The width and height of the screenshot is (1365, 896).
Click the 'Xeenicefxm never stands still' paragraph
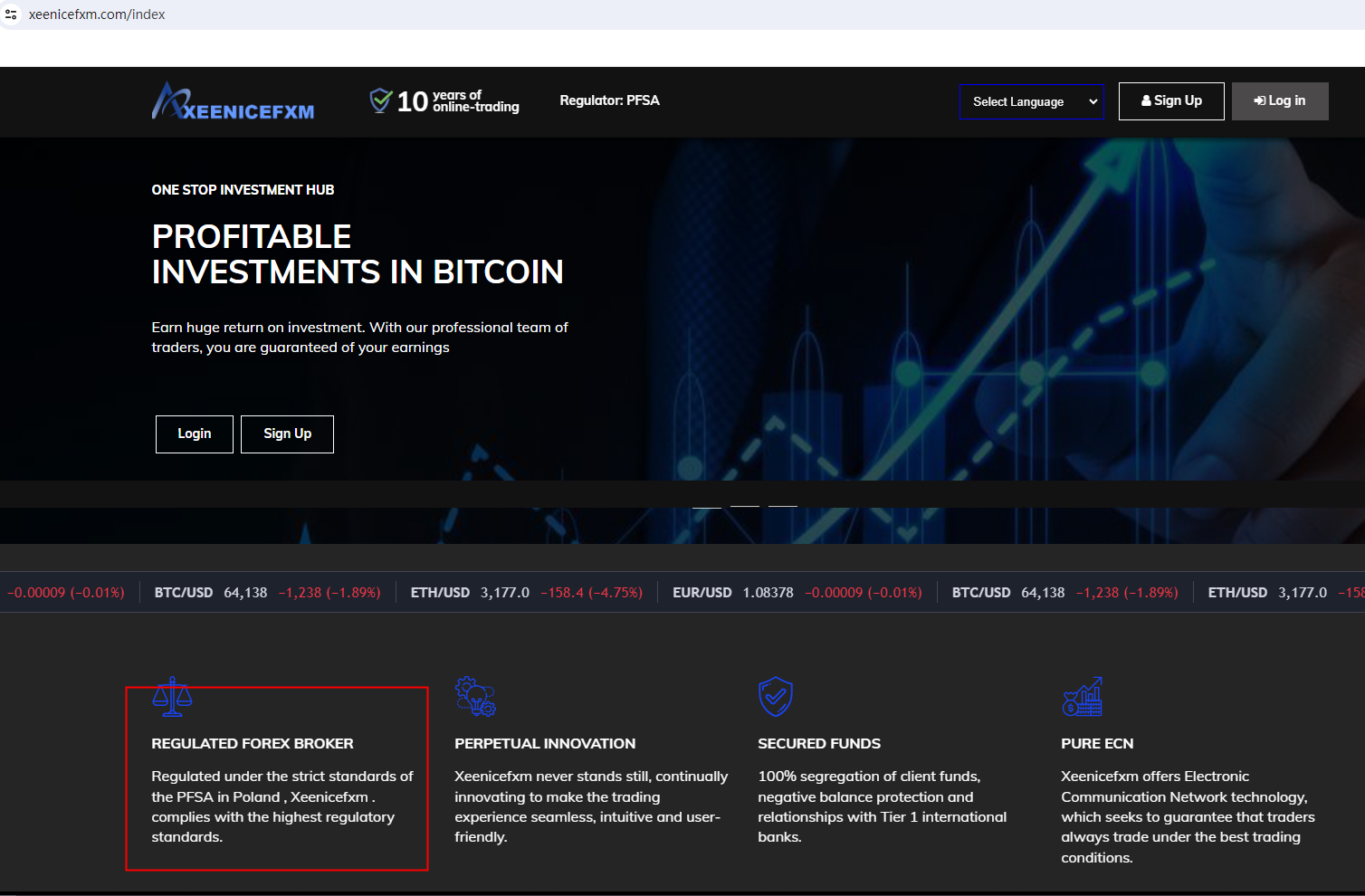pyautogui.click(x=591, y=806)
